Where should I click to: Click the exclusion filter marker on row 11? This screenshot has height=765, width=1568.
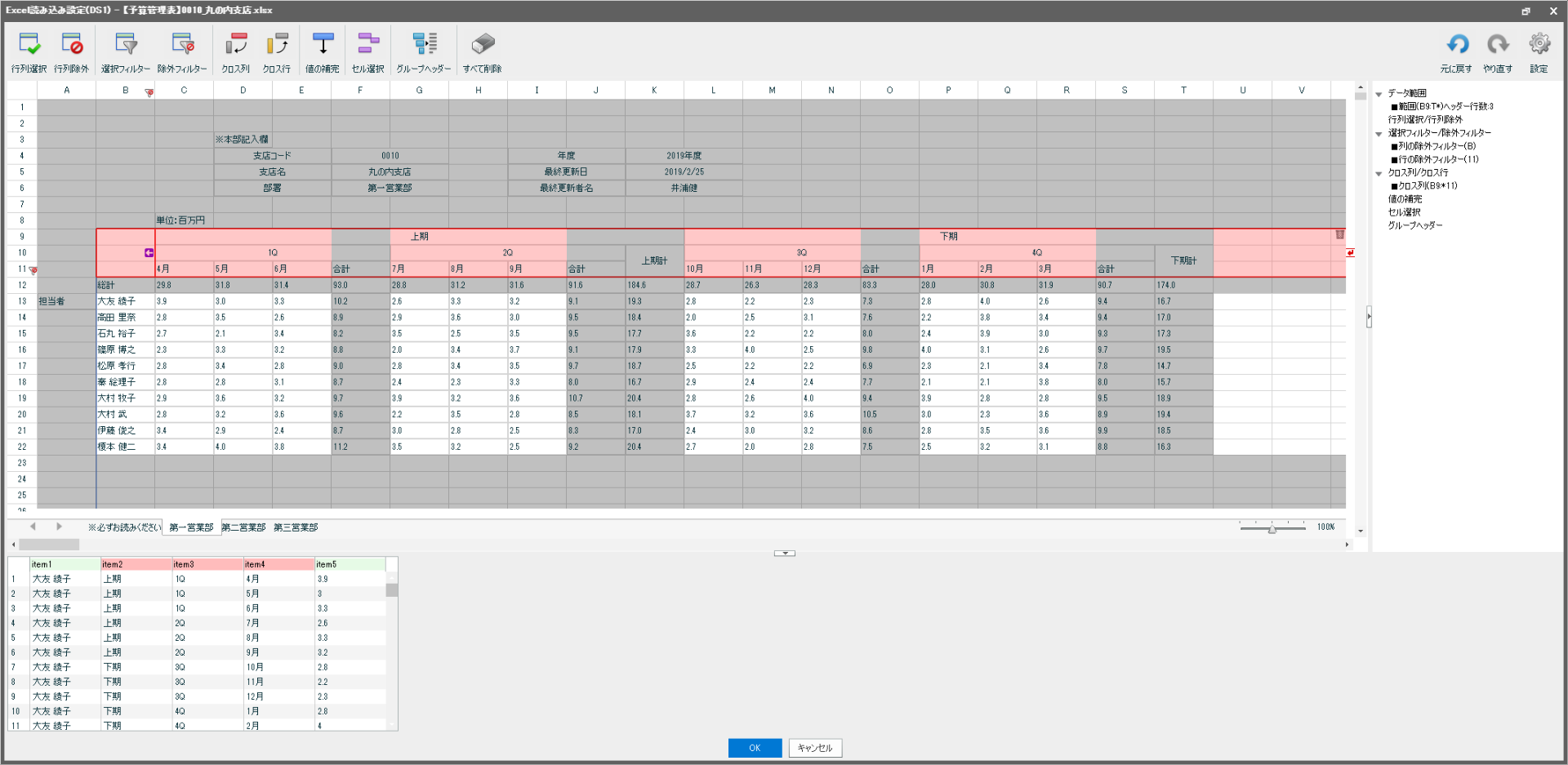[x=33, y=269]
